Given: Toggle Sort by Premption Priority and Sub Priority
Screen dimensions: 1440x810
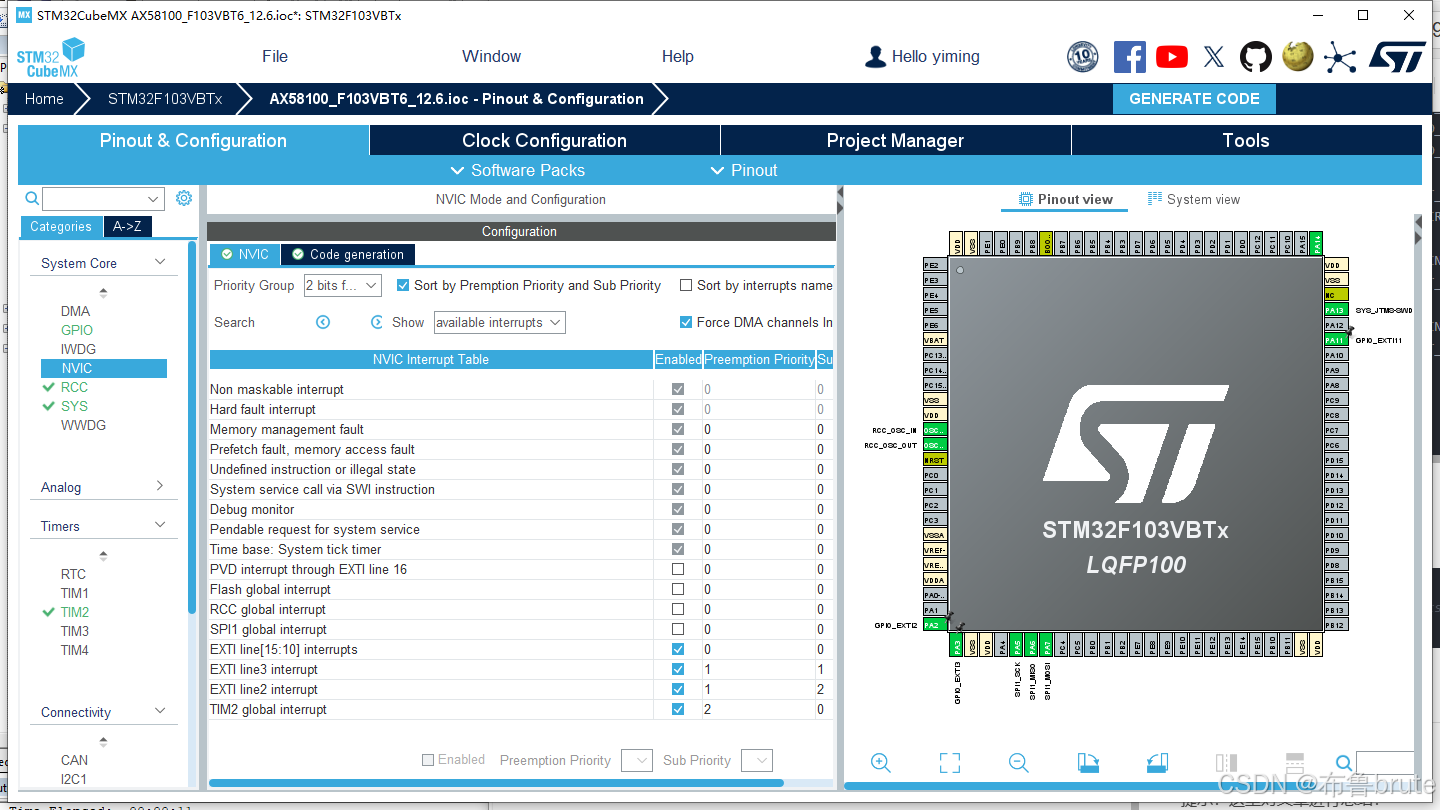Looking at the screenshot, I should 403,285.
